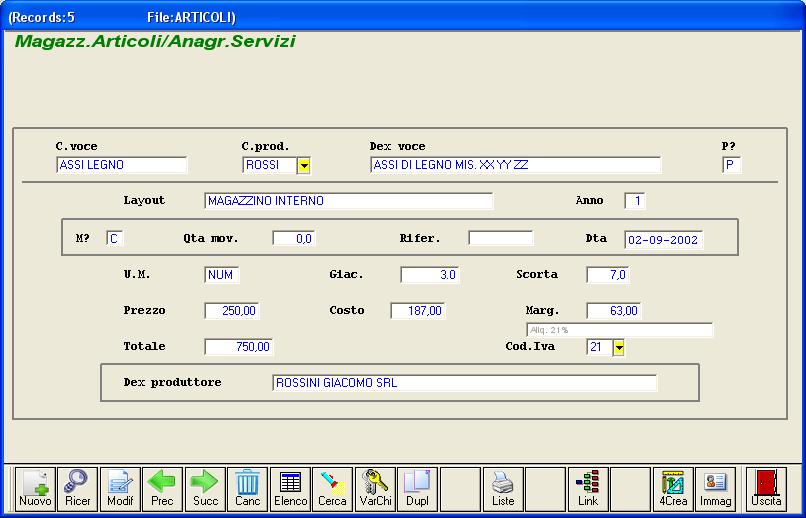Click the U.M. field NUM
The image size is (806, 518).
(222, 275)
